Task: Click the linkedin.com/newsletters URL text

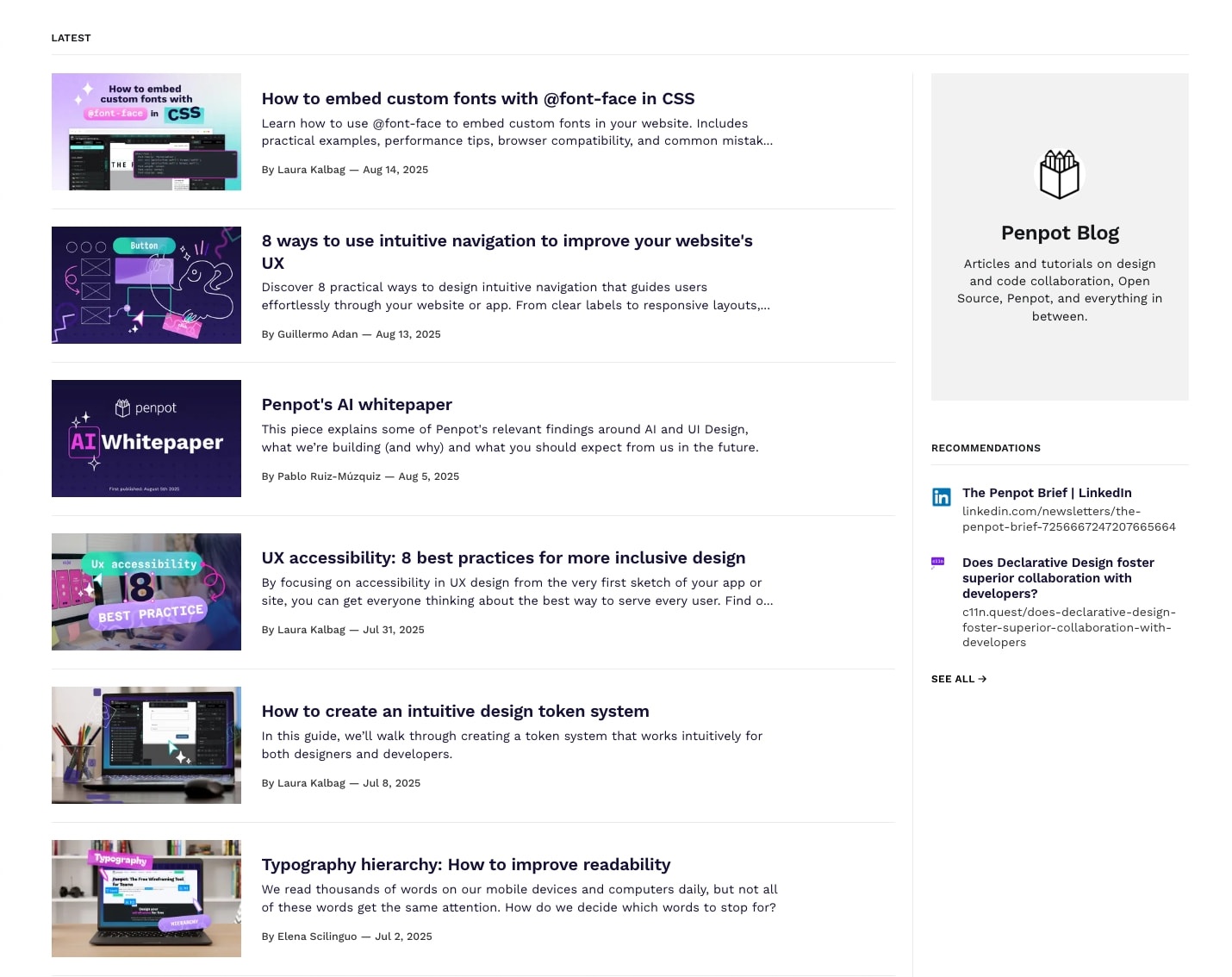Action: click(x=1068, y=519)
